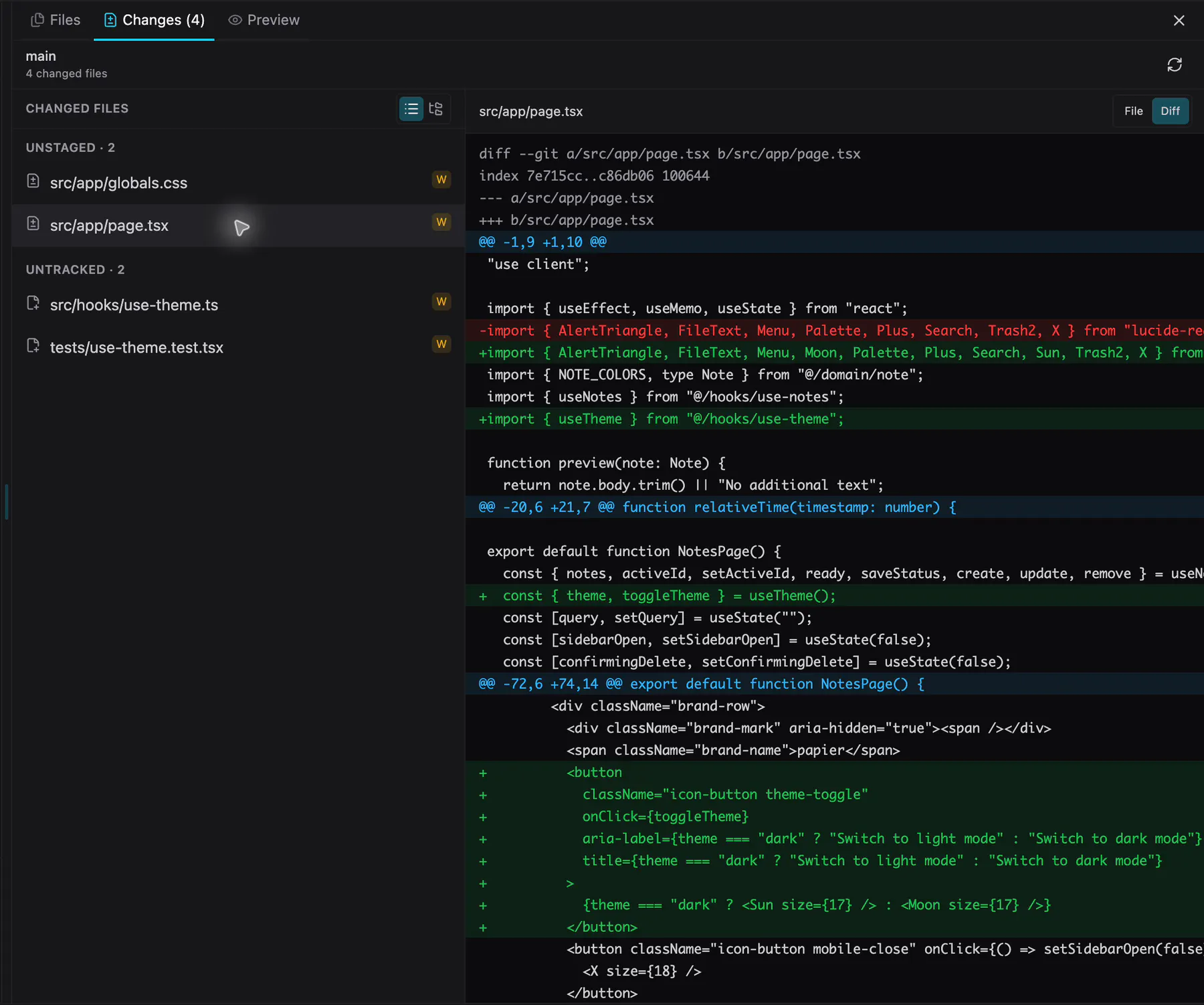1204x1005 pixels.
Task: Click the added aria-label diff line
Action: pos(835,838)
